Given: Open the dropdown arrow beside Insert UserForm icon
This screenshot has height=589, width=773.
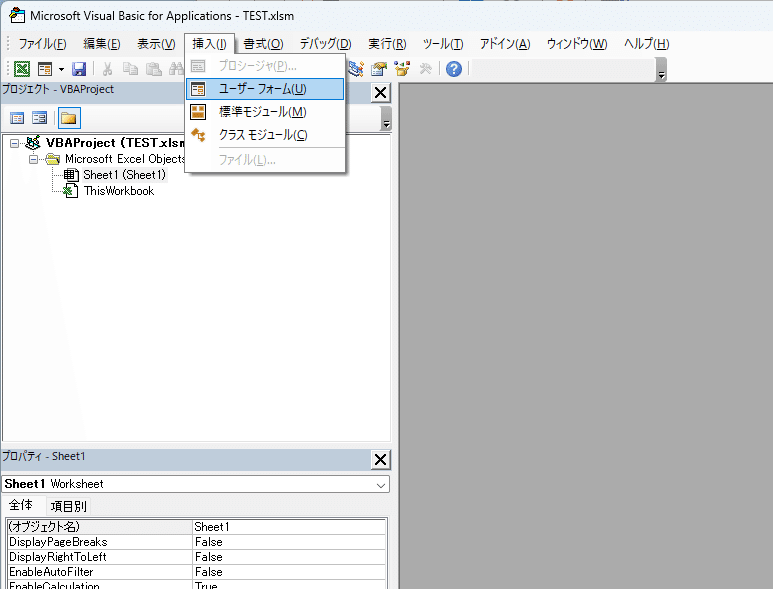Looking at the screenshot, I should pos(61,69).
